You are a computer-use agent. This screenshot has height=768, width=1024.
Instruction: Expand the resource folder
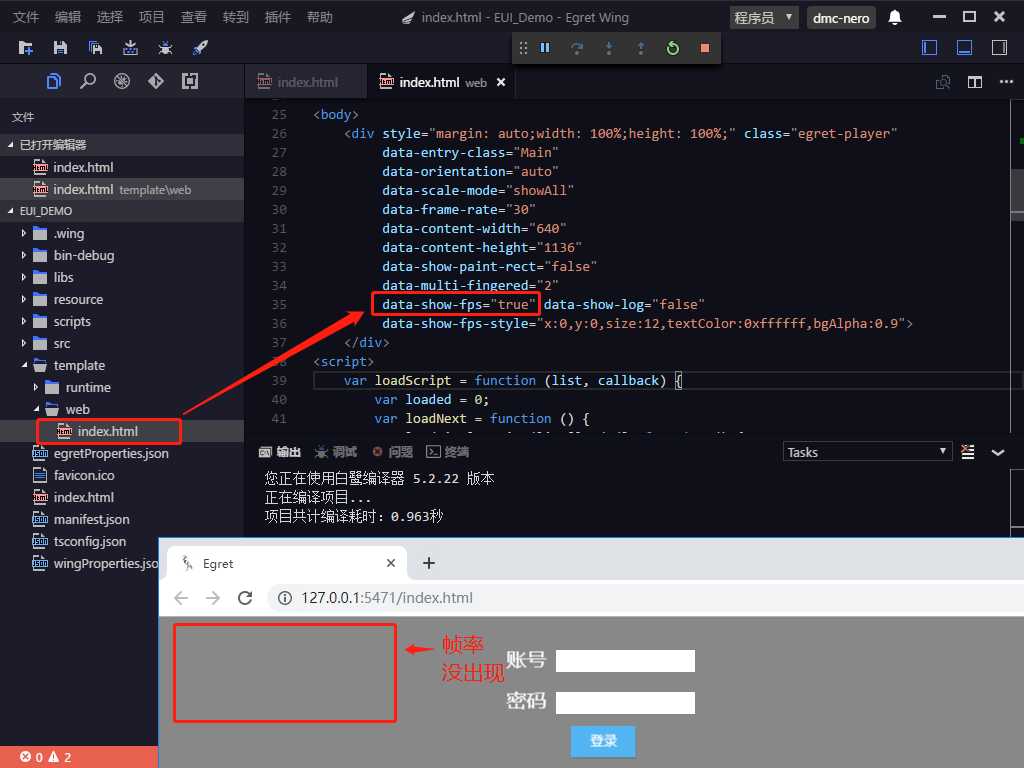pyautogui.click(x=24, y=300)
